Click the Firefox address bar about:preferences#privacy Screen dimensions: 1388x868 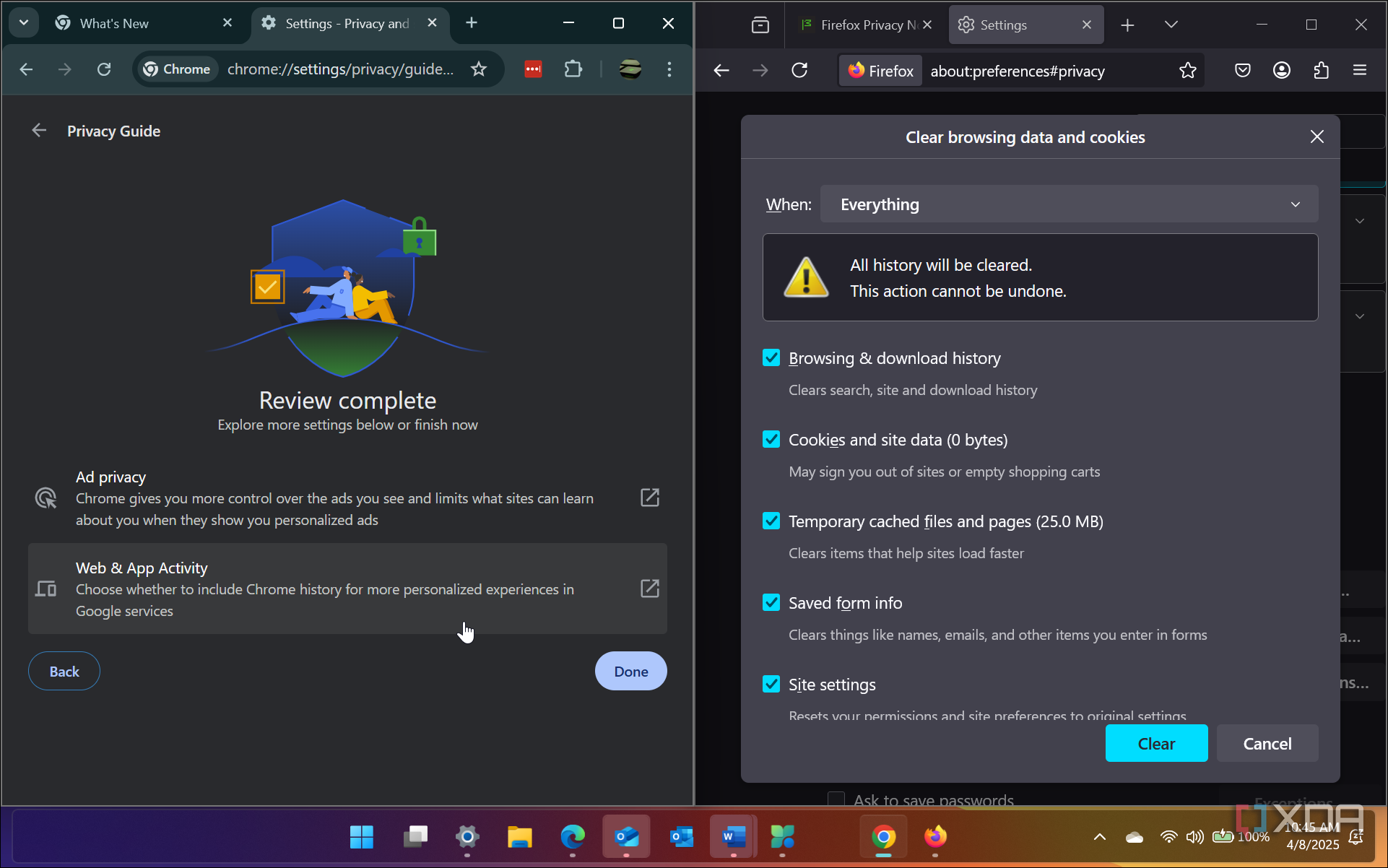click(1018, 71)
